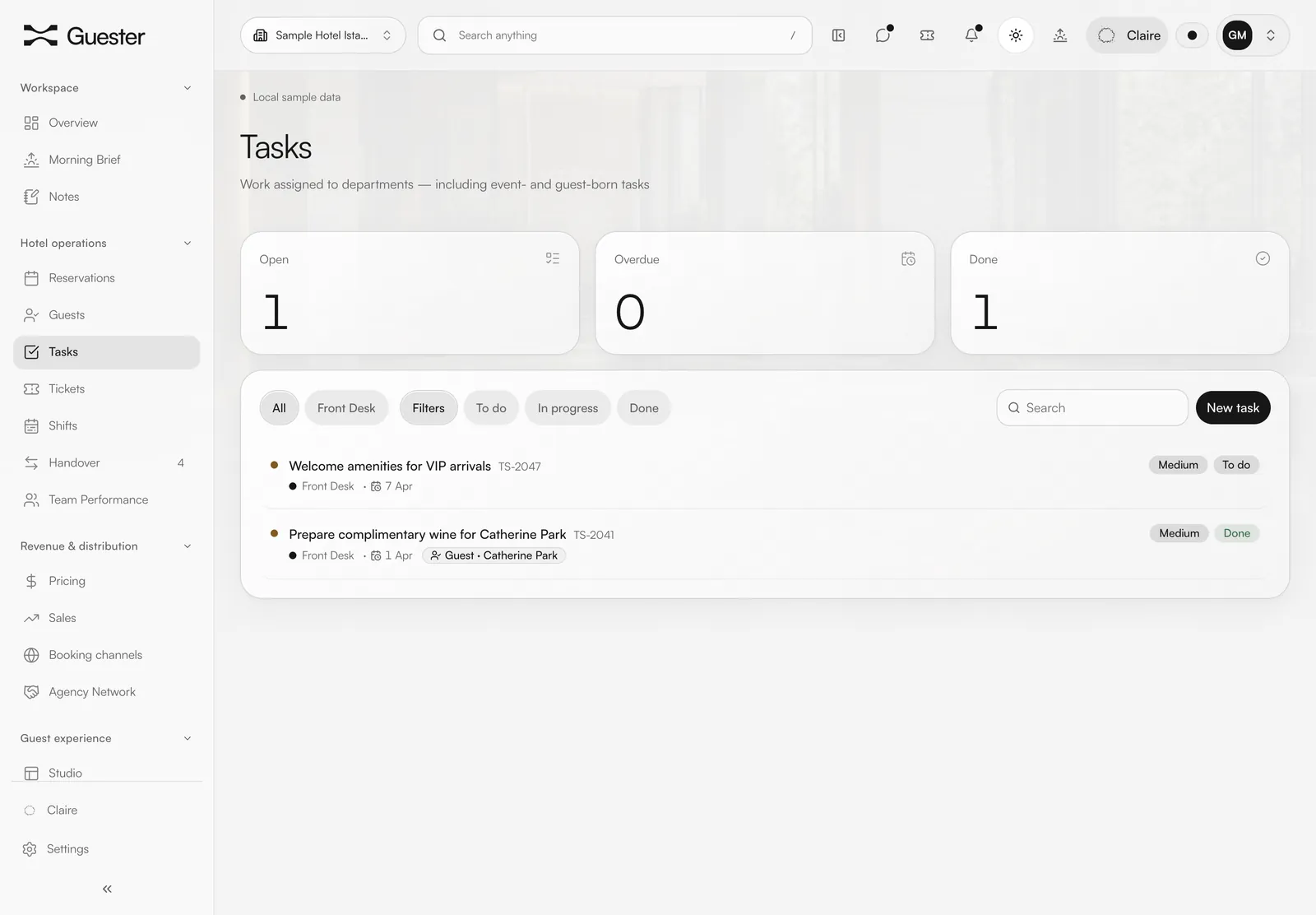
Task: Open GM account menu dropdown
Action: (1253, 35)
